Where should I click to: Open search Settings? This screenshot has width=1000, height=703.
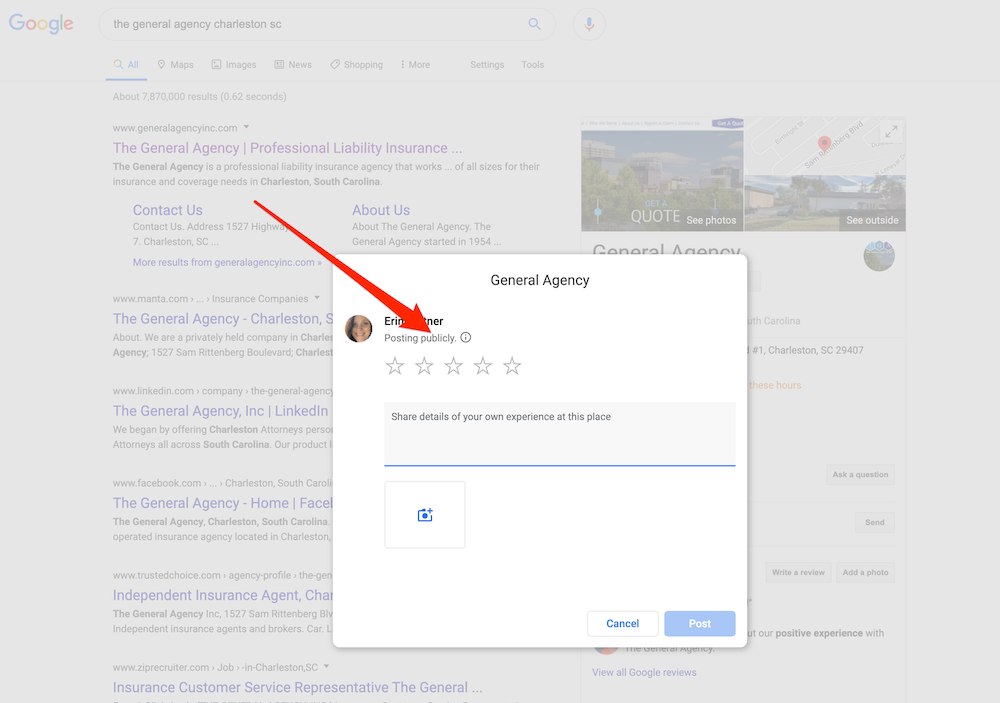487,65
